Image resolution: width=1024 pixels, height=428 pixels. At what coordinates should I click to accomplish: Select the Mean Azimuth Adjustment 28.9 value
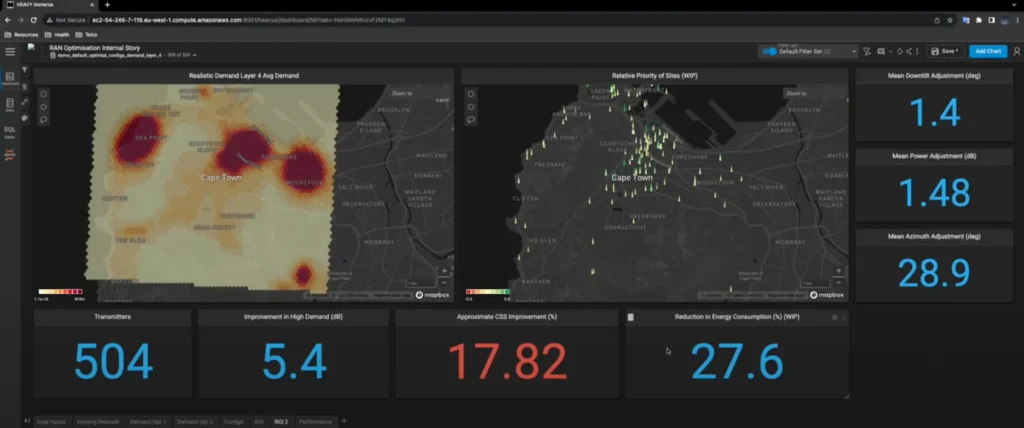pos(934,273)
